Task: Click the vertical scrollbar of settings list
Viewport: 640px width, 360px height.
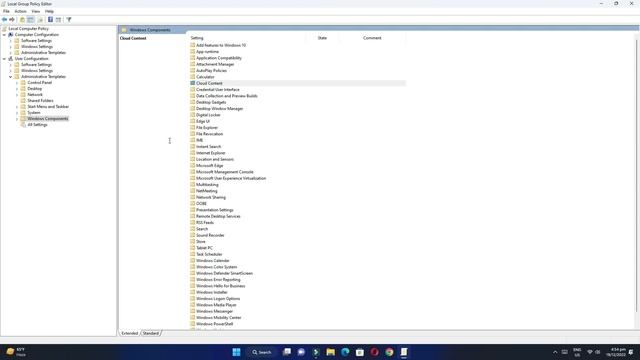Action: [x=637, y=176]
